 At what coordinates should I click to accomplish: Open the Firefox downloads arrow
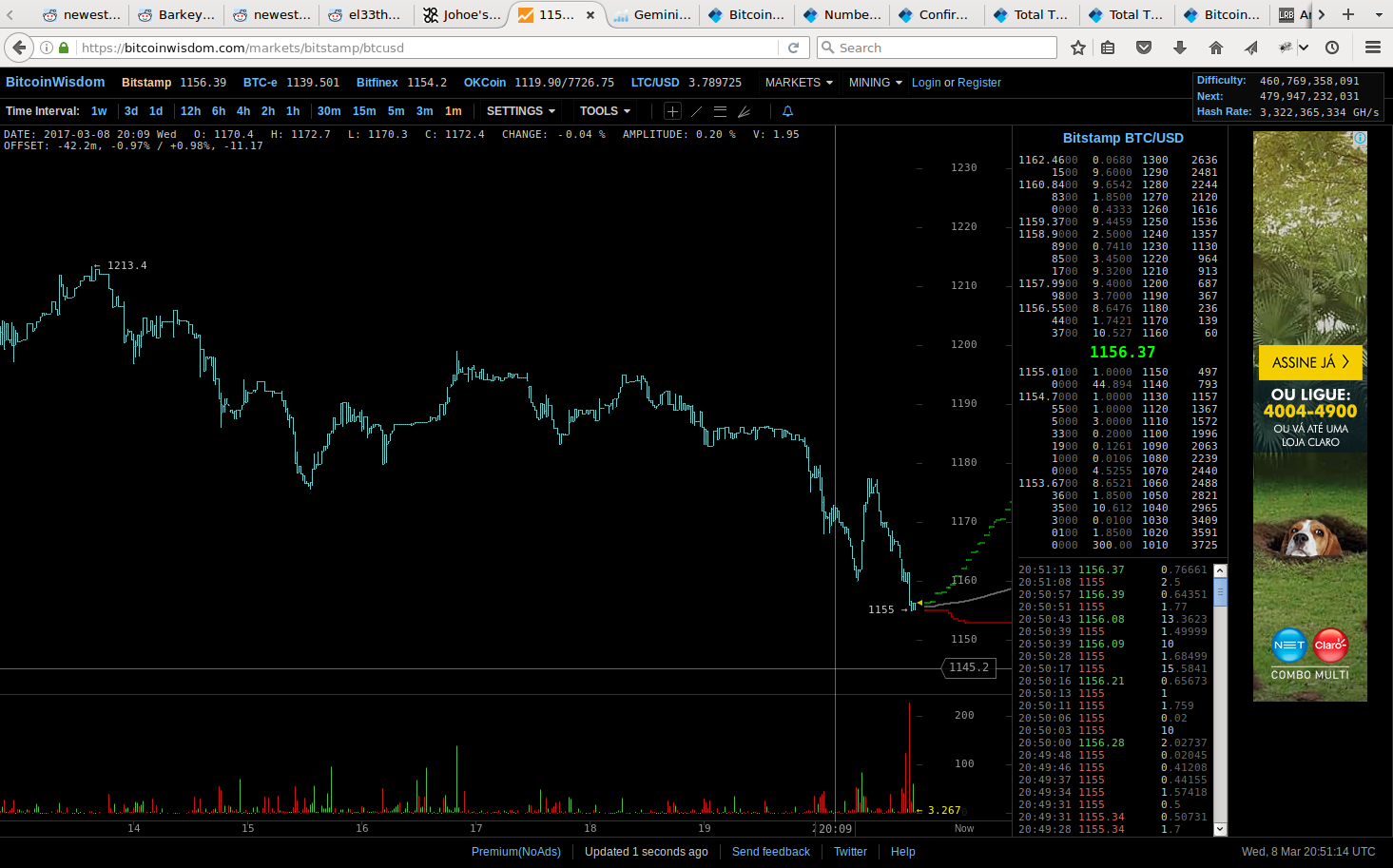pyautogui.click(x=1180, y=48)
